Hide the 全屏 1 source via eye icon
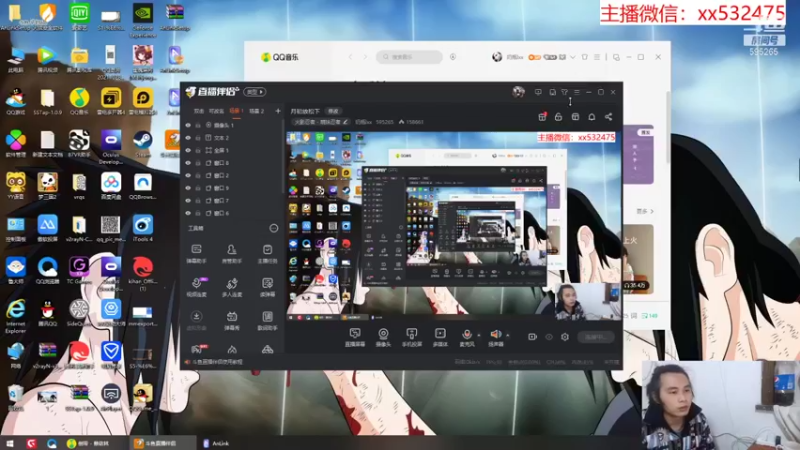 pyautogui.click(x=188, y=151)
